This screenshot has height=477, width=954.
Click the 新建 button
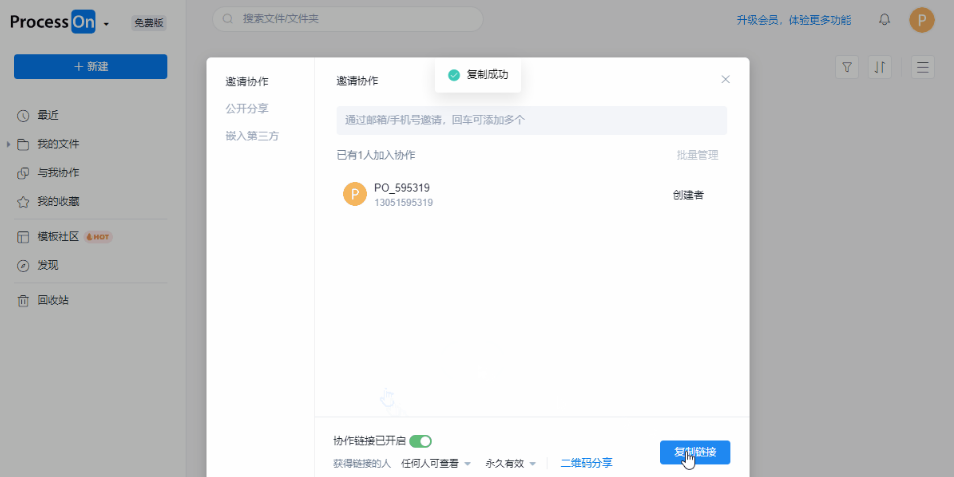(x=90, y=66)
